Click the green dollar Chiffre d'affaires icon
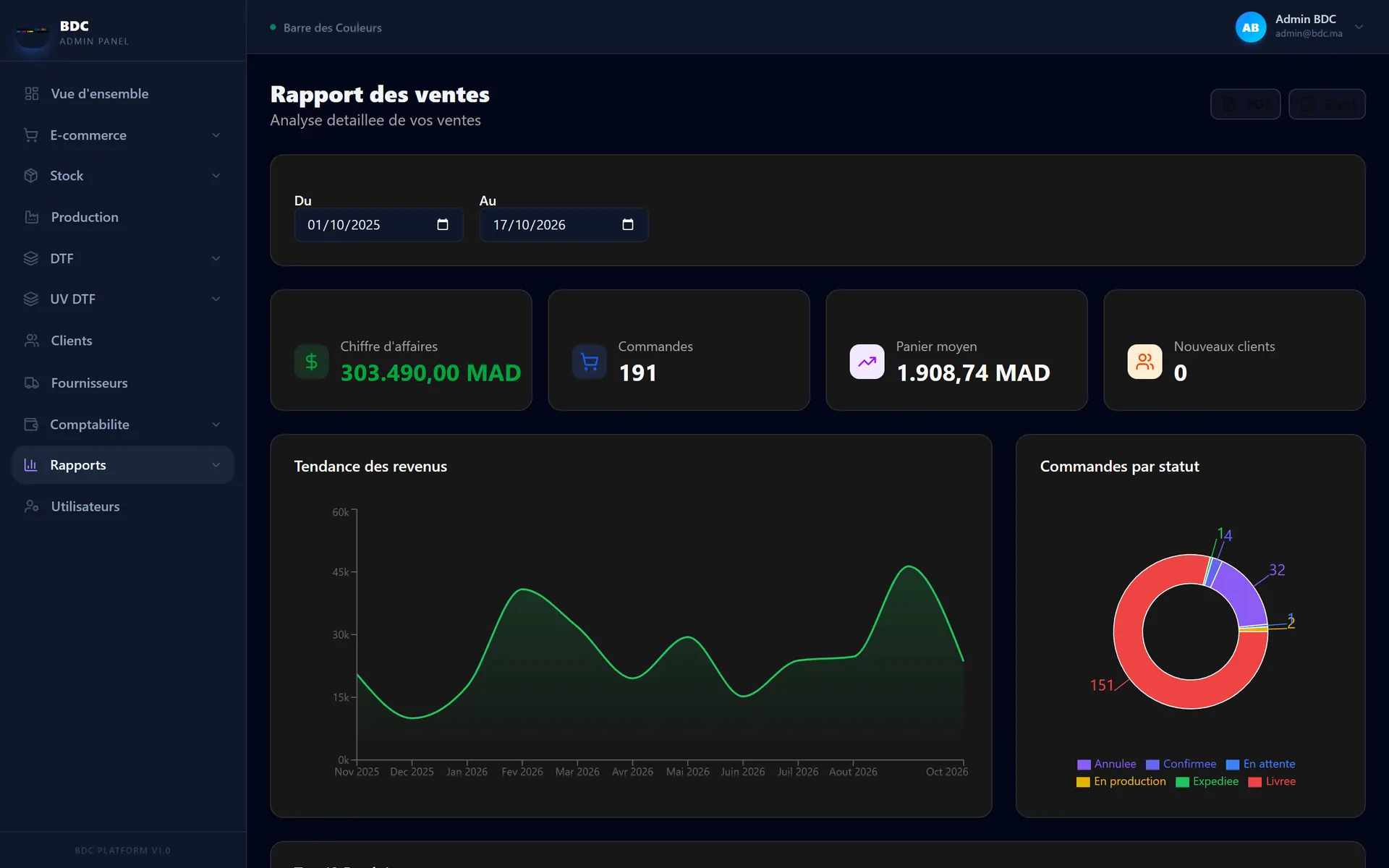This screenshot has height=868, width=1389. [312, 362]
